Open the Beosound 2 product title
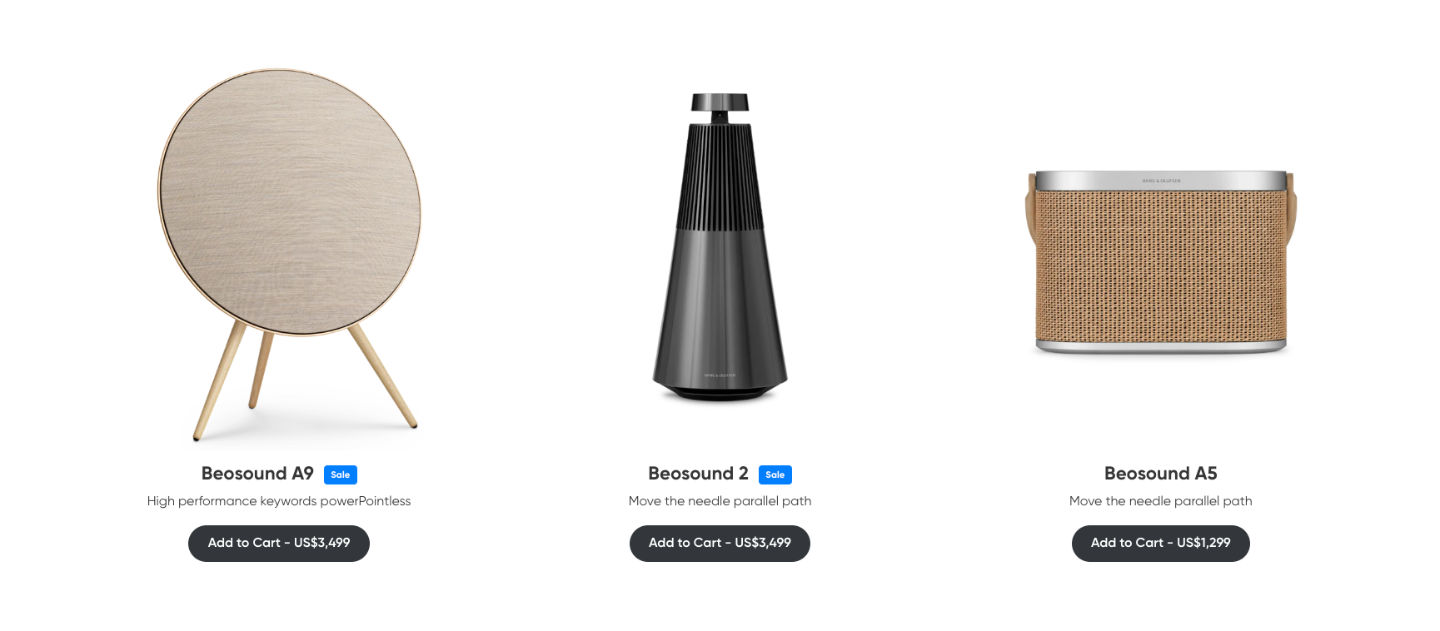 tap(698, 474)
